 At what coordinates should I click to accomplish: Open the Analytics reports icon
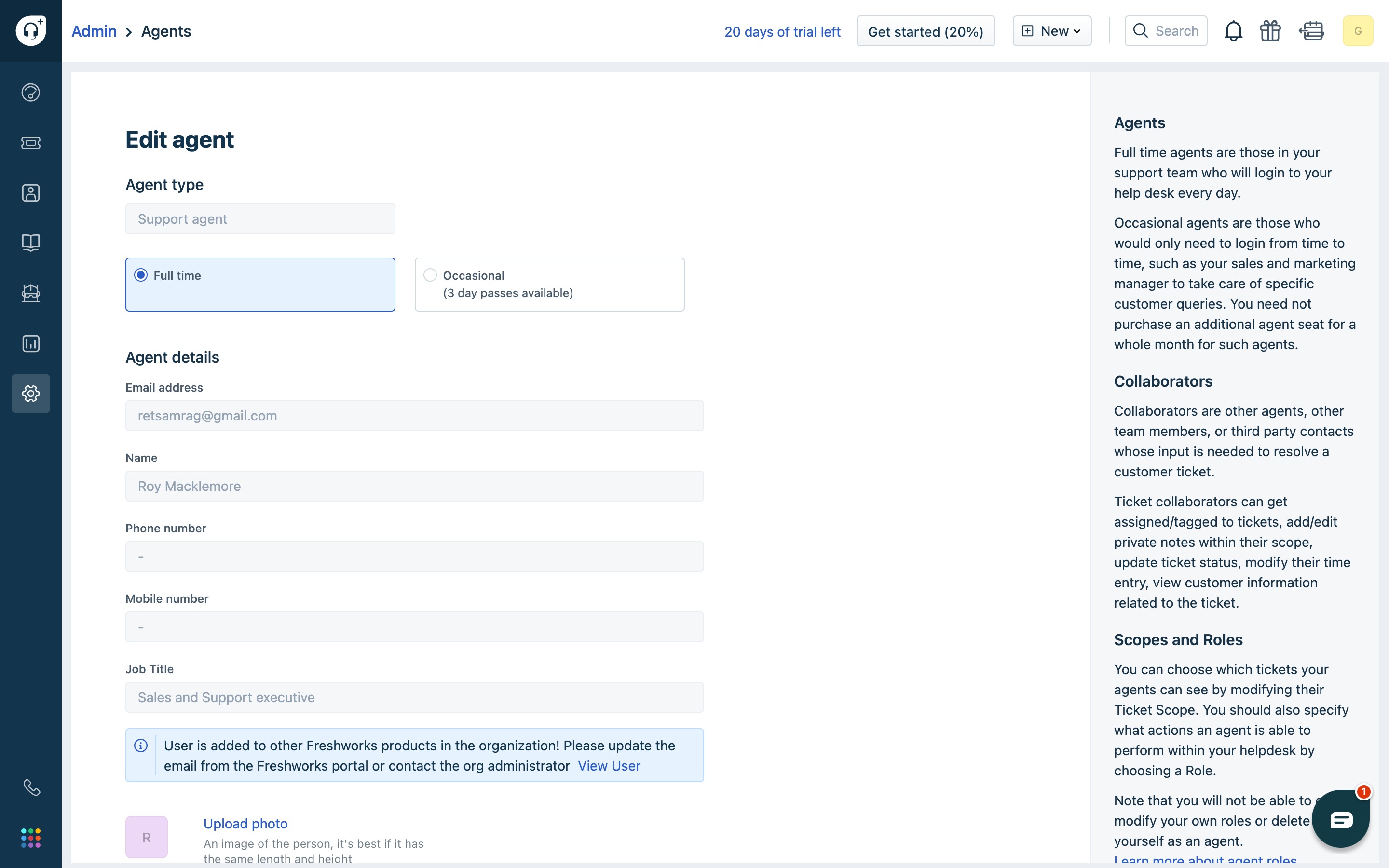[x=30, y=343]
